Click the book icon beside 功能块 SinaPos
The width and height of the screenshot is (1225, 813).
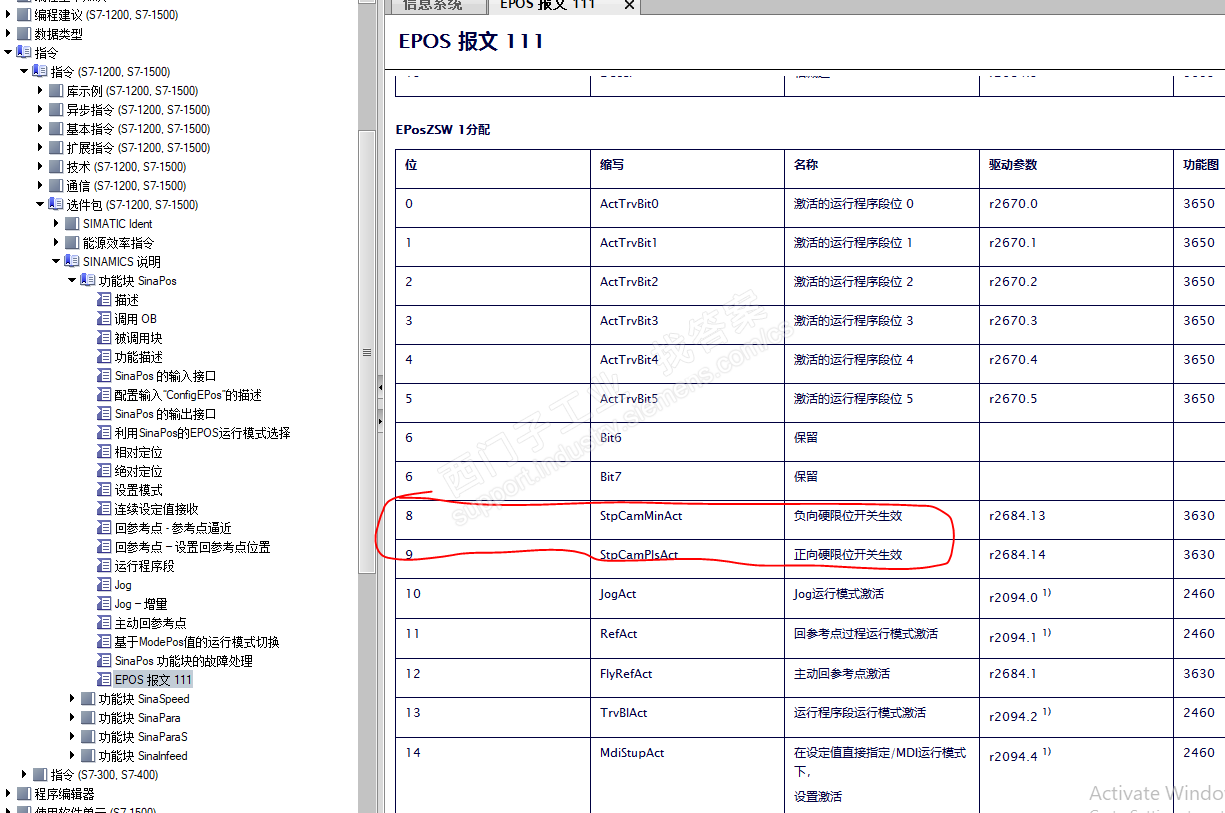click(x=88, y=281)
